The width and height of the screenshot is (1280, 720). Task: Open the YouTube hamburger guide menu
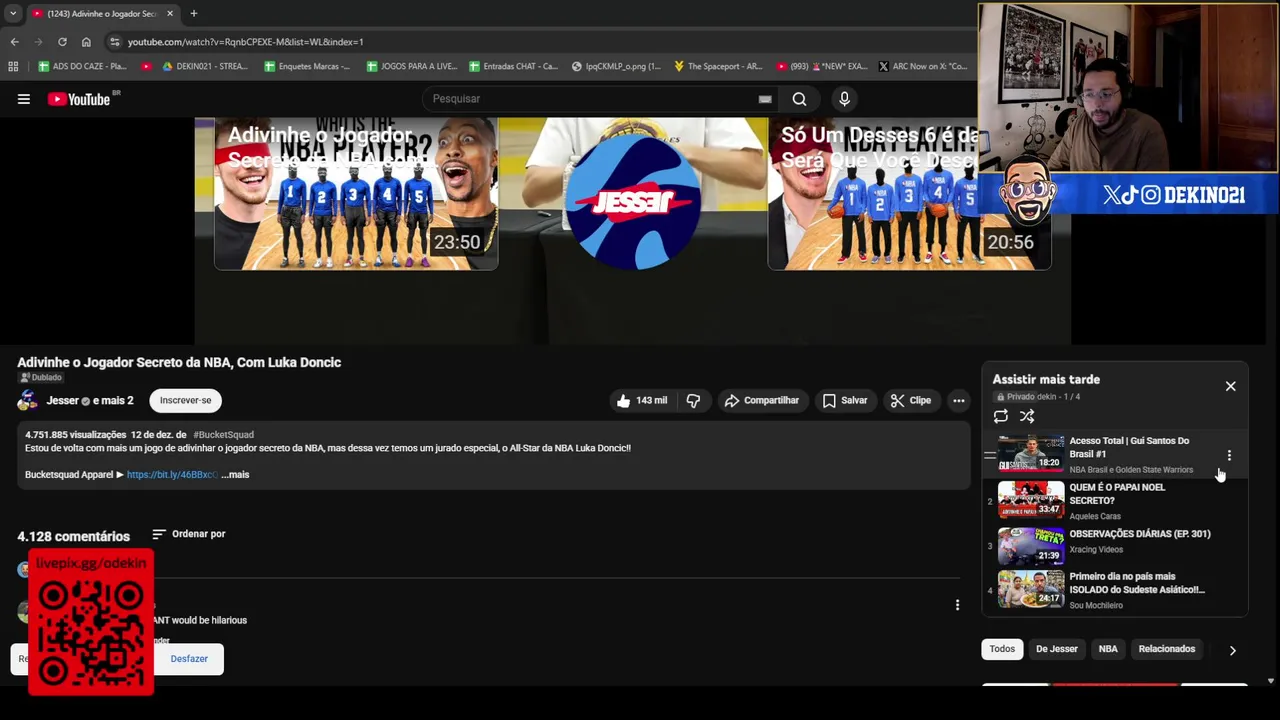coord(23,99)
